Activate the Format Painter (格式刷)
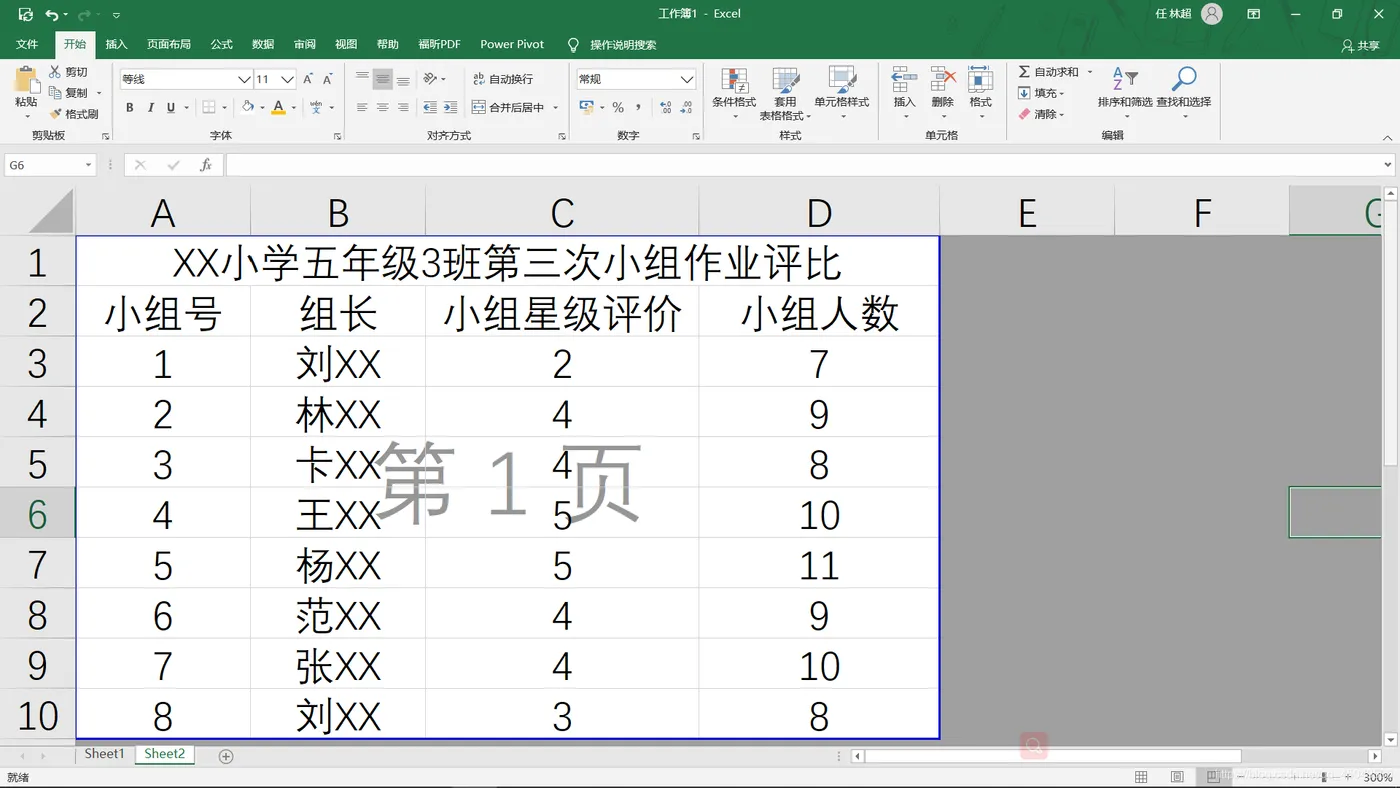This screenshot has width=1400, height=788. [x=74, y=114]
